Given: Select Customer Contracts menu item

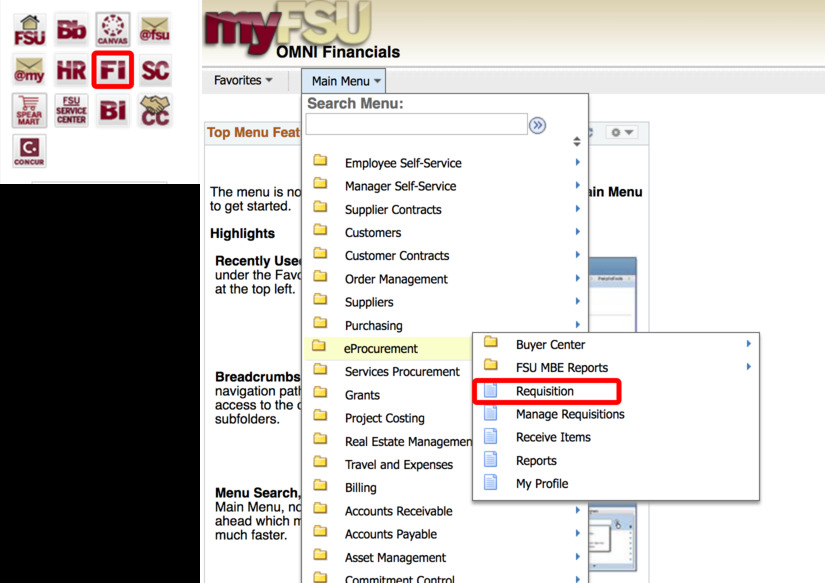Looking at the screenshot, I should (x=397, y=256).
